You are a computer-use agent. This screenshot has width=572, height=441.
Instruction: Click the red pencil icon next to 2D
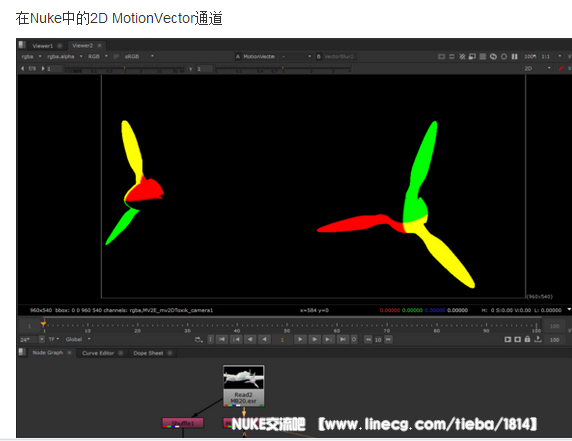tap(561, 68)
